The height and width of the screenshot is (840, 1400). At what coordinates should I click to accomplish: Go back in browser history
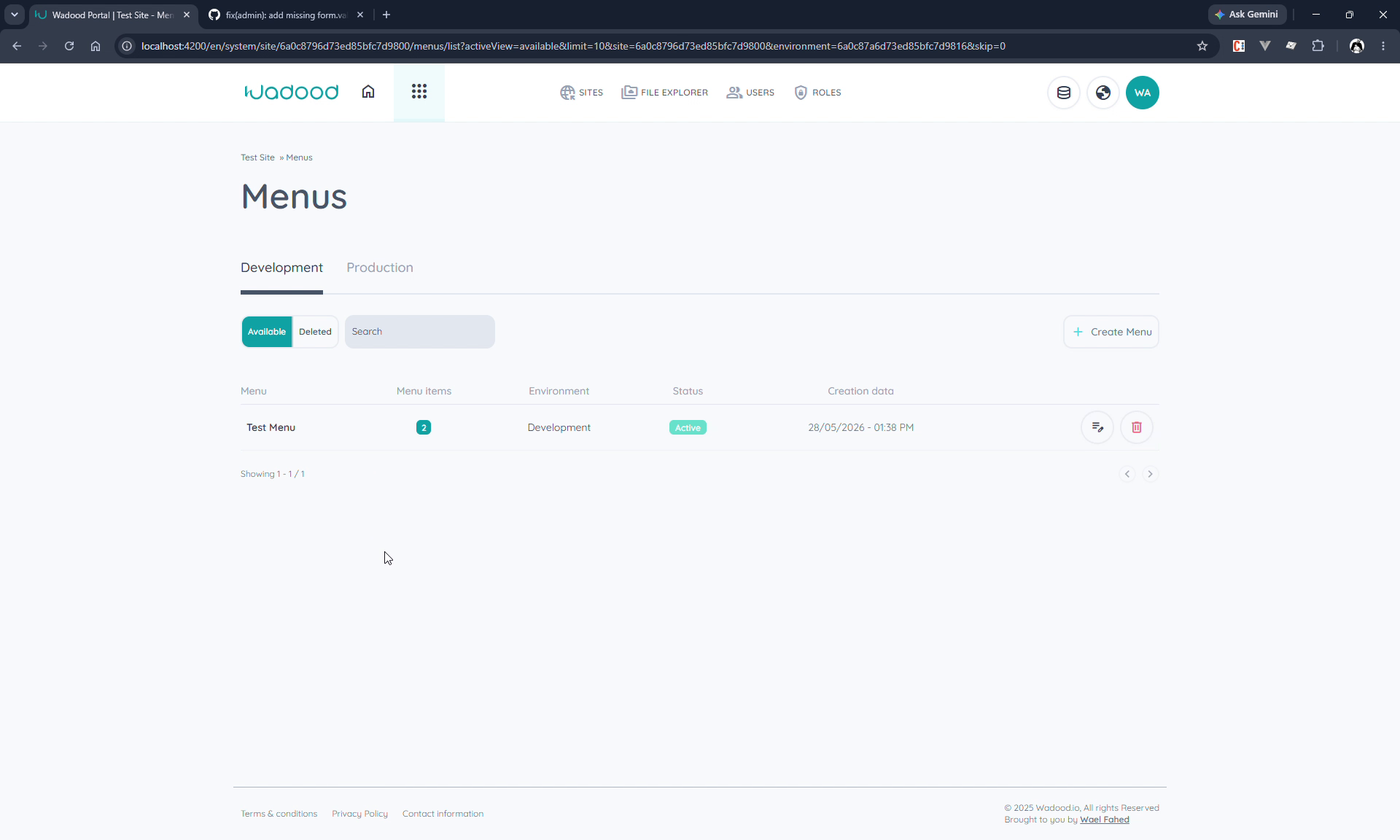pyautogui.click(x=17, y=46)
